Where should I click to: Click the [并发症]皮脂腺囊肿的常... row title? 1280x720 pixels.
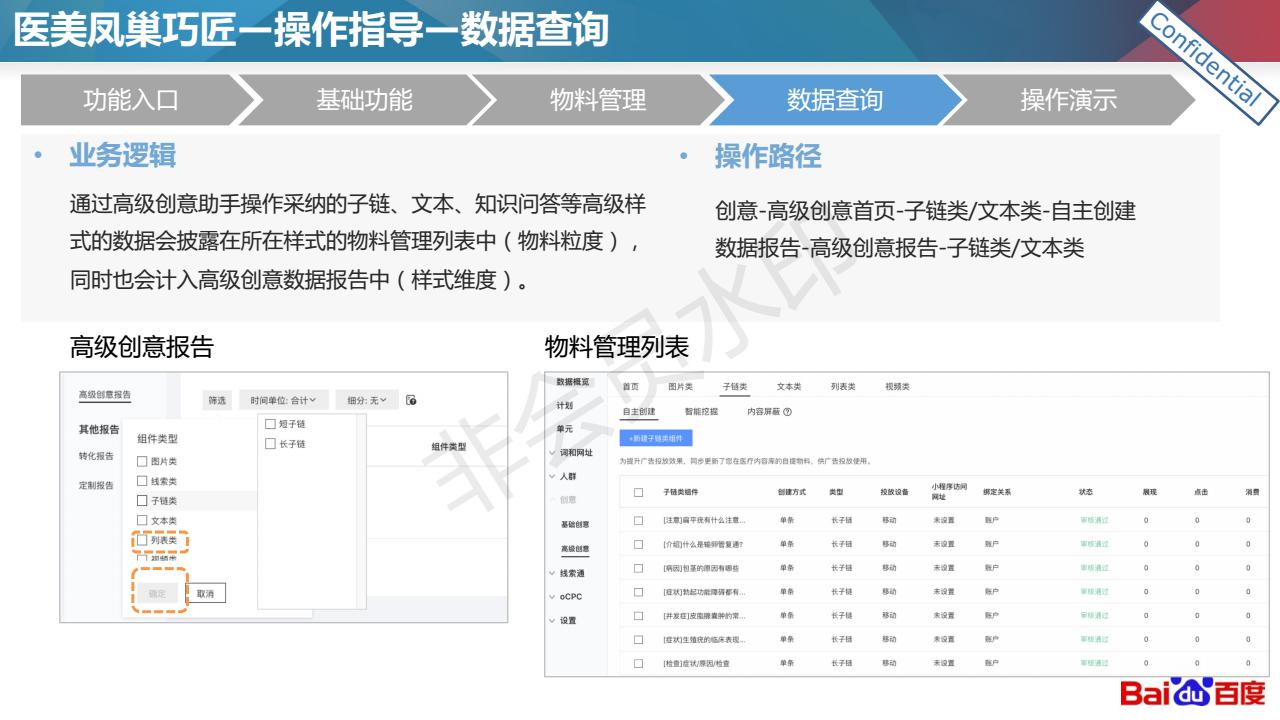(x=704, y=615)
